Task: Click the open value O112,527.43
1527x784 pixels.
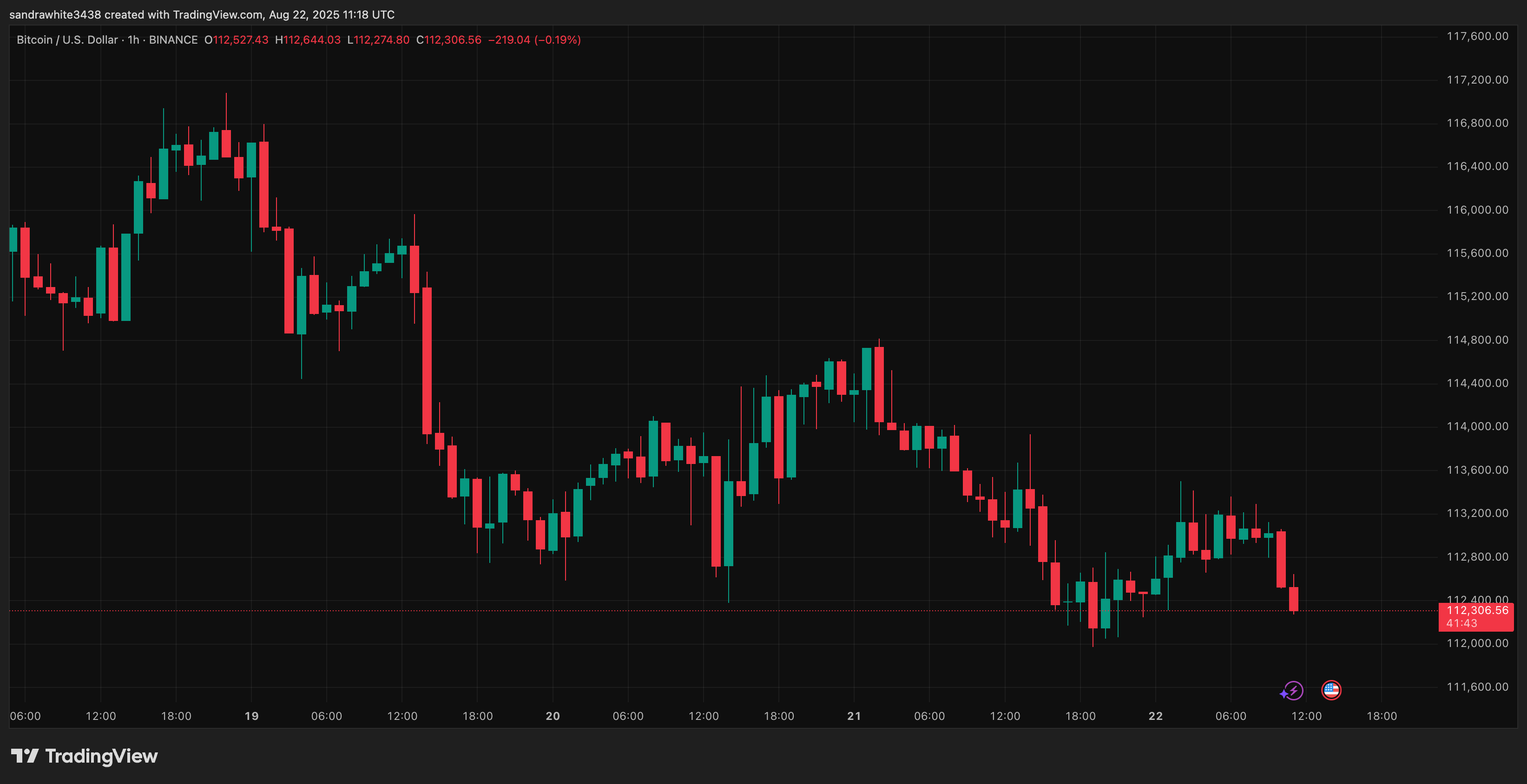Action: (237, 39)
